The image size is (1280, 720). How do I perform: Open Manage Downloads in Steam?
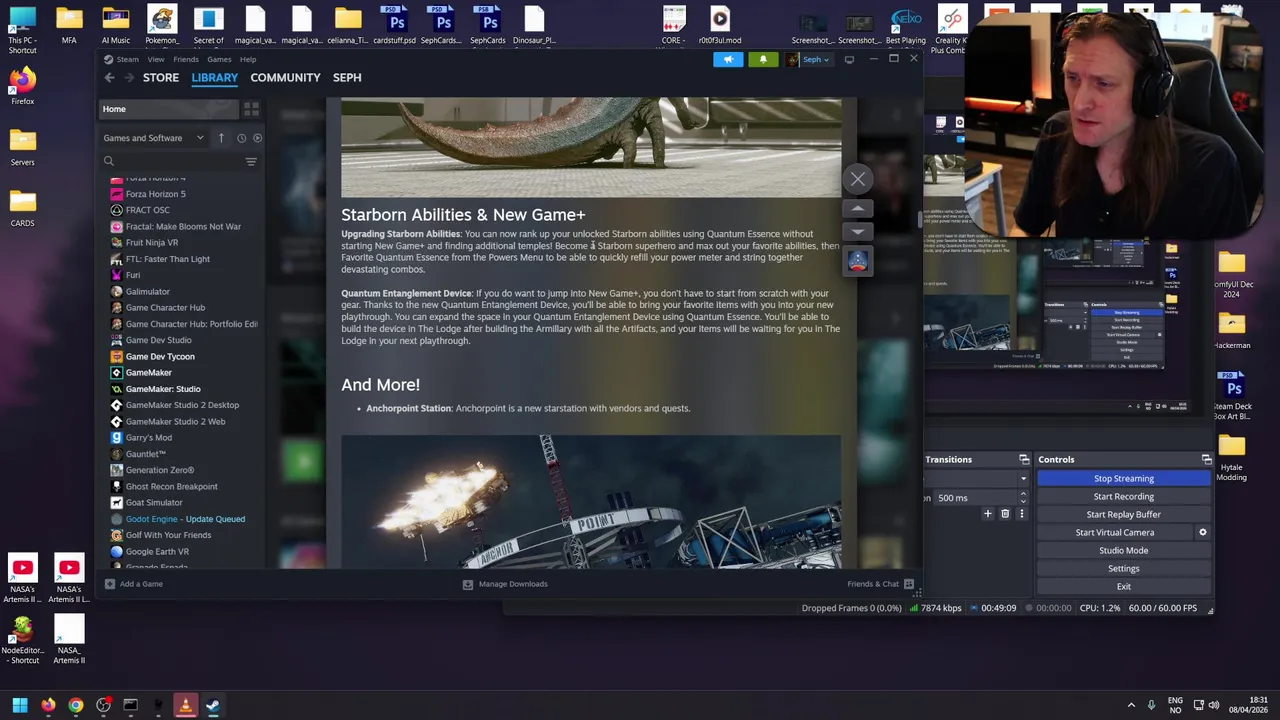(505, 584)
